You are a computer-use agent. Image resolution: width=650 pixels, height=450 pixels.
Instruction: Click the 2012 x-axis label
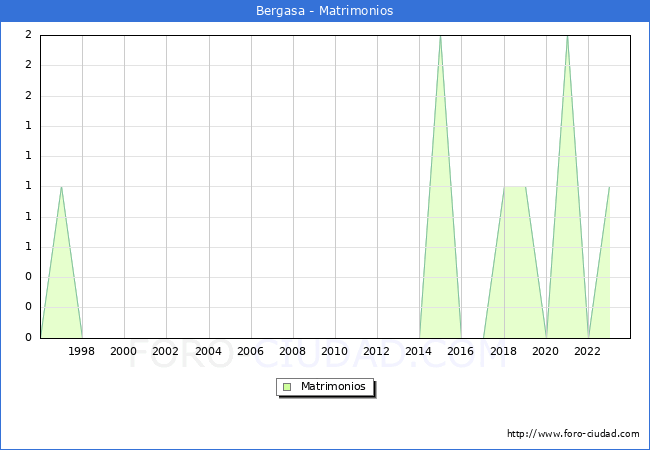click(376, 351)
